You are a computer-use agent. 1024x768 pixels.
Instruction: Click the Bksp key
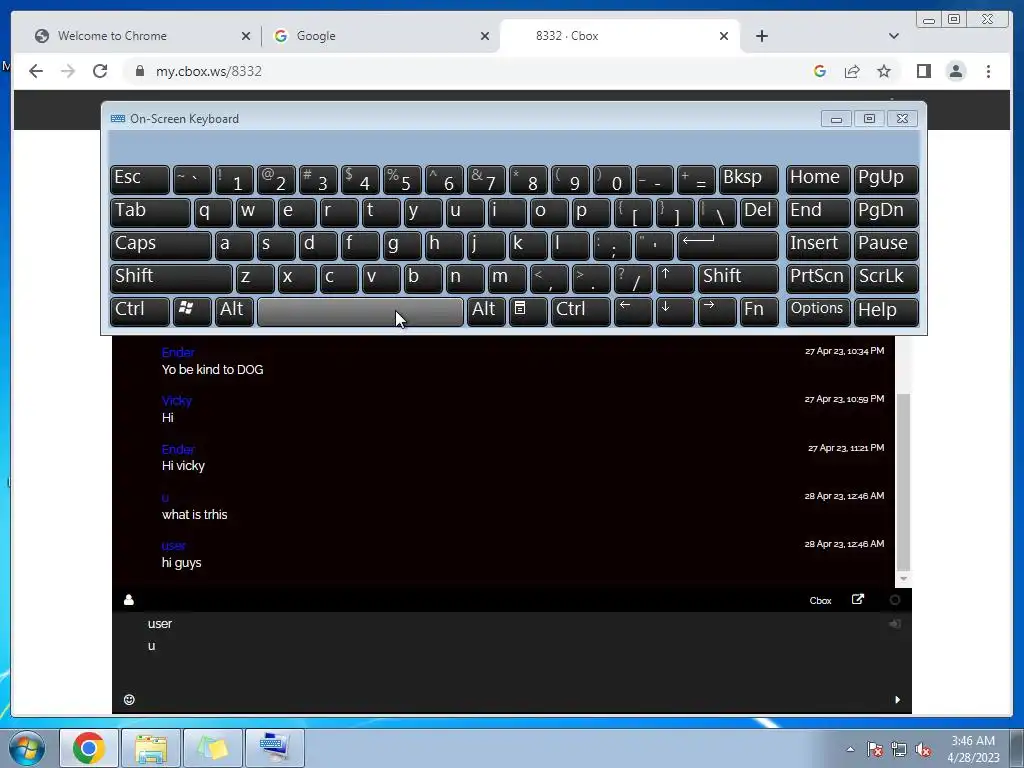[748, 179]
